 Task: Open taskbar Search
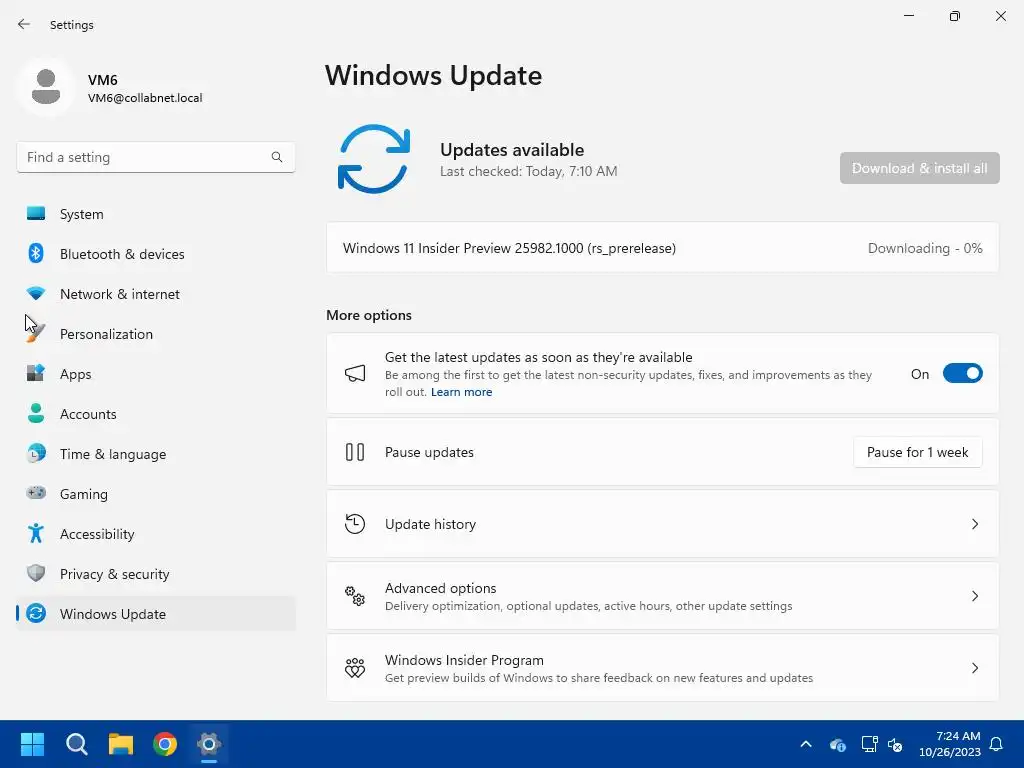pyautogui.click(x=76, y=744)
